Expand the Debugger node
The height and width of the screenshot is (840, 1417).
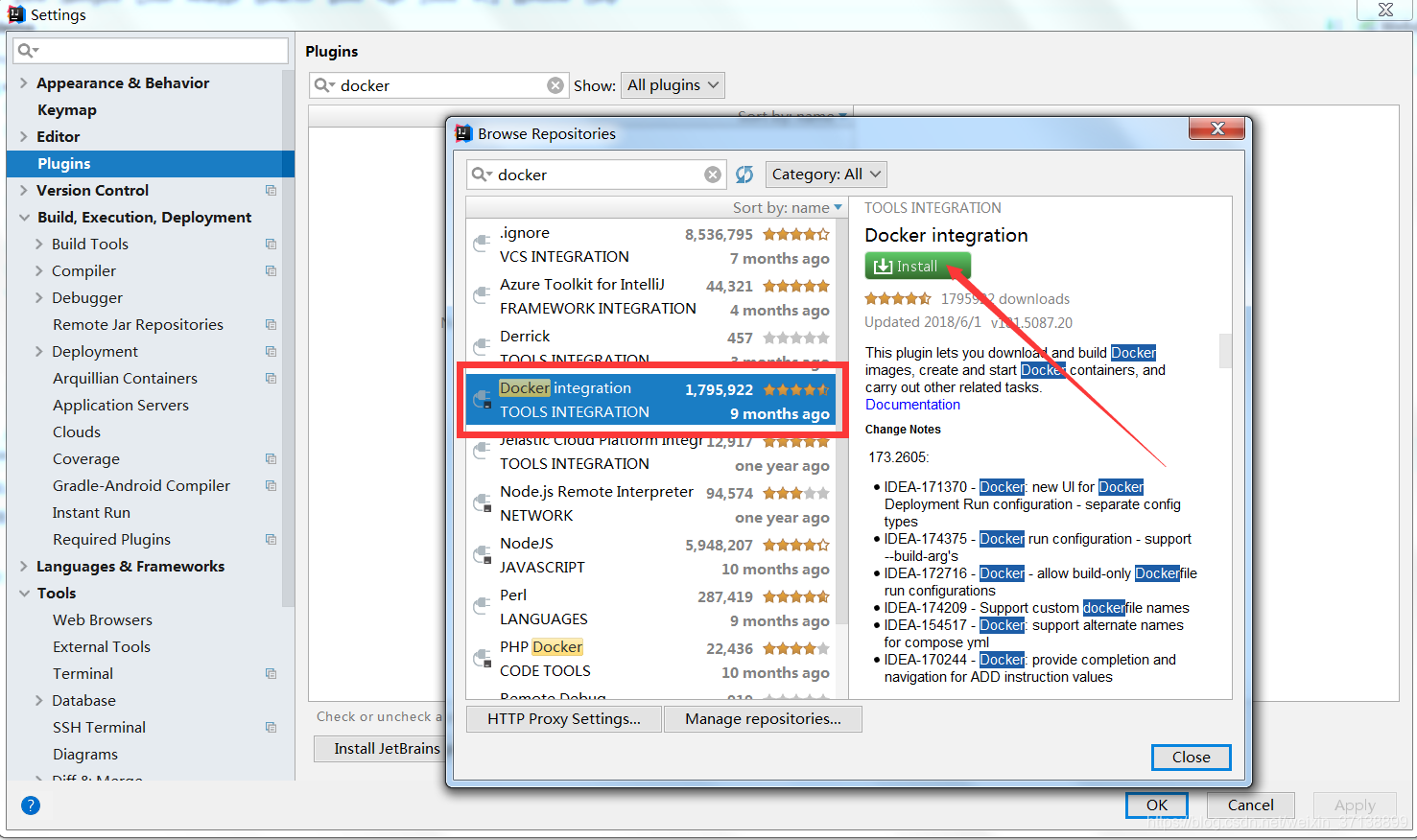(x=38, y=297)
